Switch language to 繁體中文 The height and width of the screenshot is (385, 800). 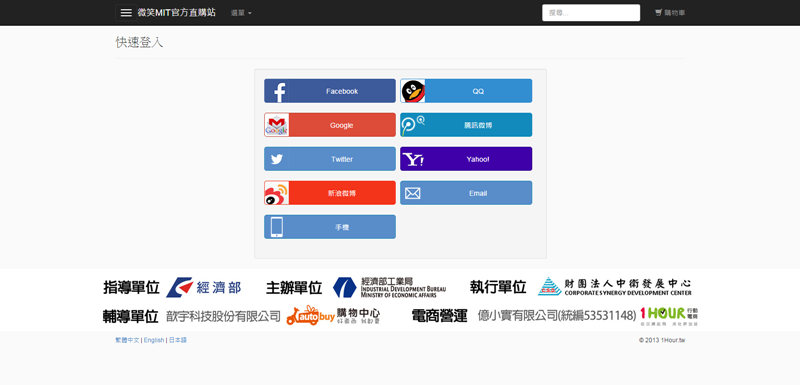(127, 340)
